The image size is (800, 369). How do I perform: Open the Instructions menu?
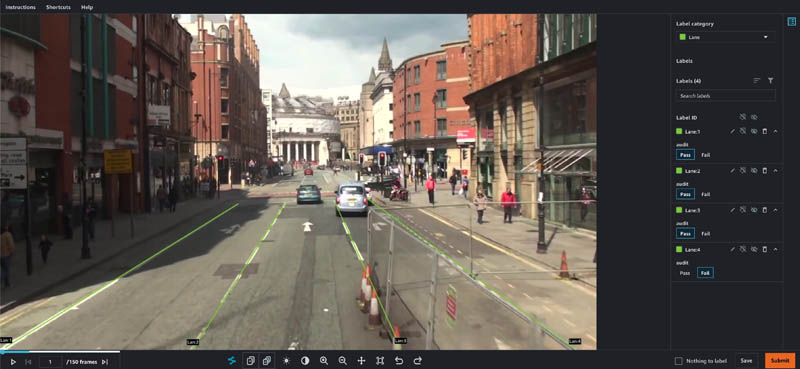pos(20,8)
